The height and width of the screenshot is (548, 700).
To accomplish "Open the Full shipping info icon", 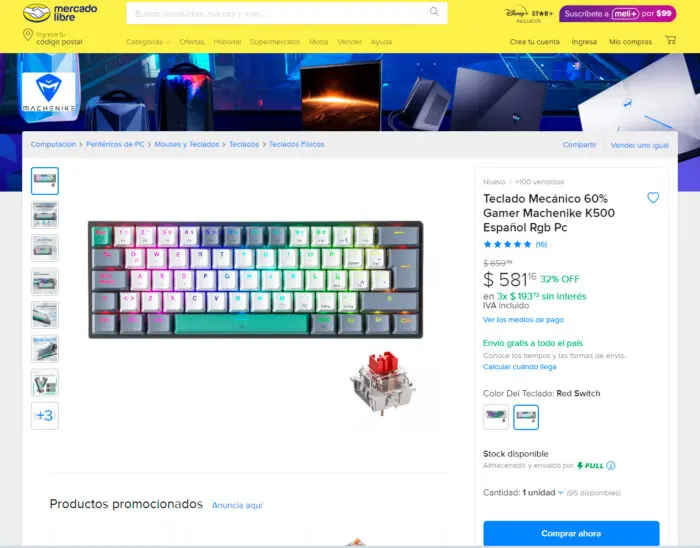I will pos(611,465).
